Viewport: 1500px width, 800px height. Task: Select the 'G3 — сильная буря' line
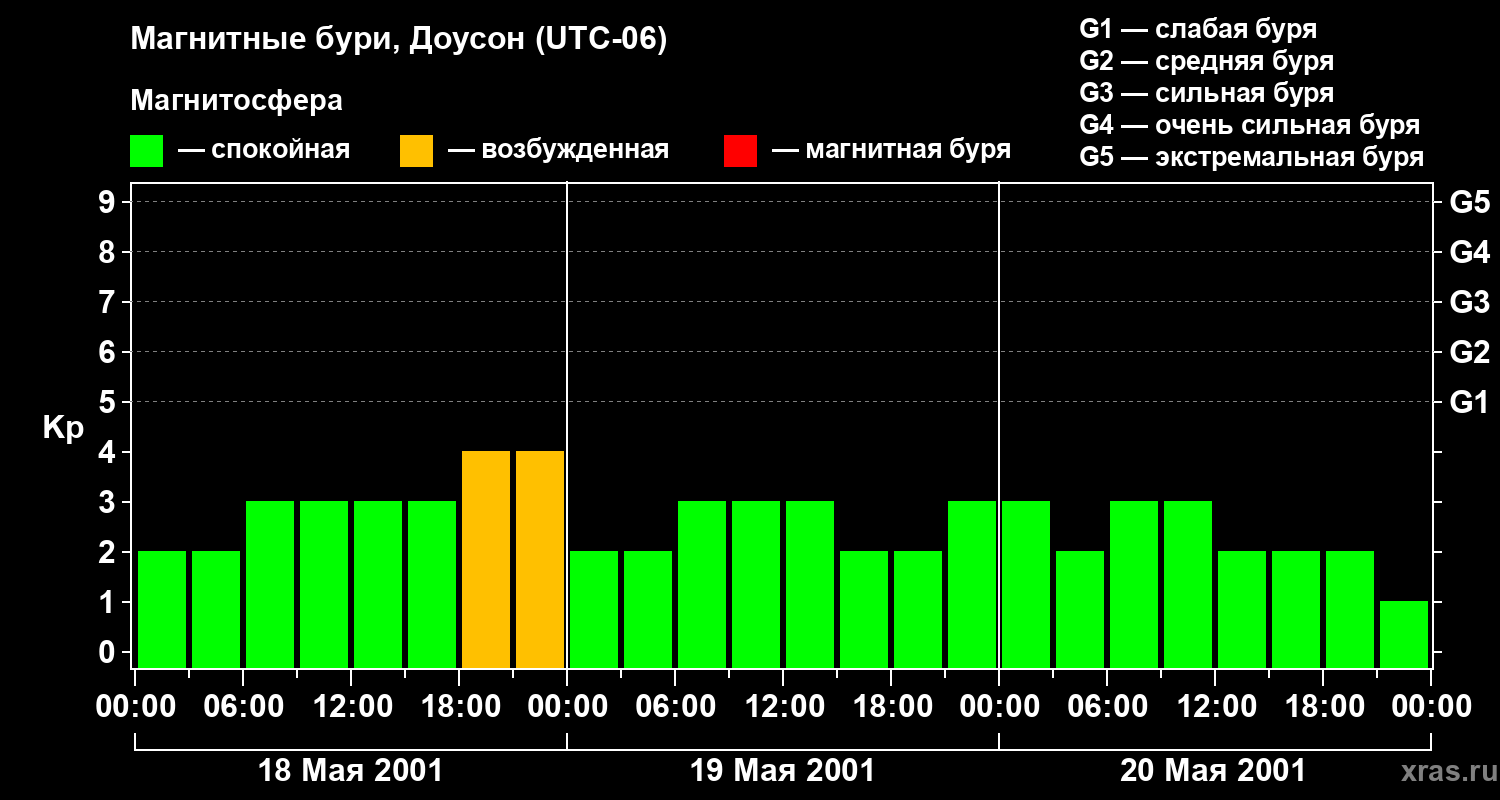[1206, 93]
